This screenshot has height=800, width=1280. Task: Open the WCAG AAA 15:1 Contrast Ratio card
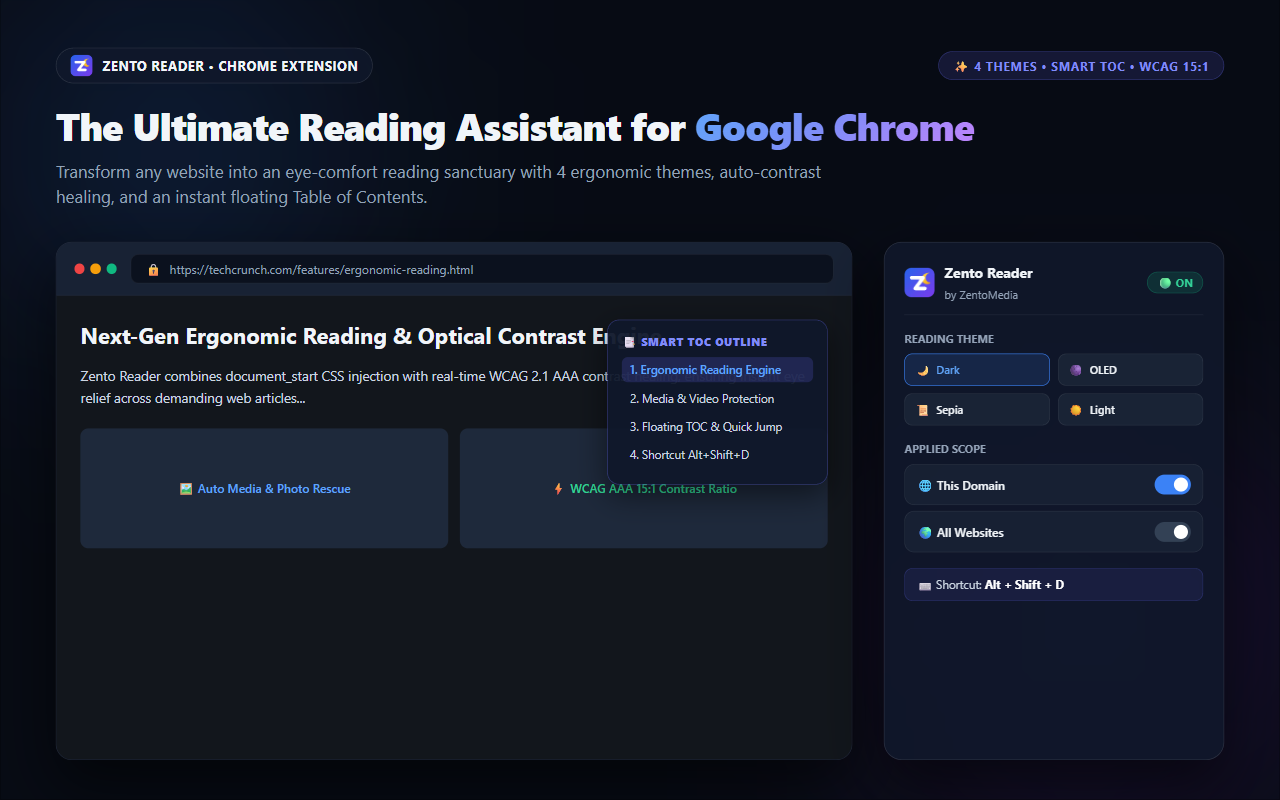tap(644, 489)
